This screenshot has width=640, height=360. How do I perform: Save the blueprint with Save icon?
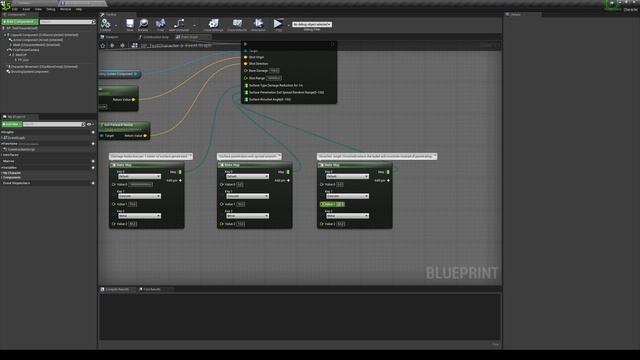coord(129,24)
